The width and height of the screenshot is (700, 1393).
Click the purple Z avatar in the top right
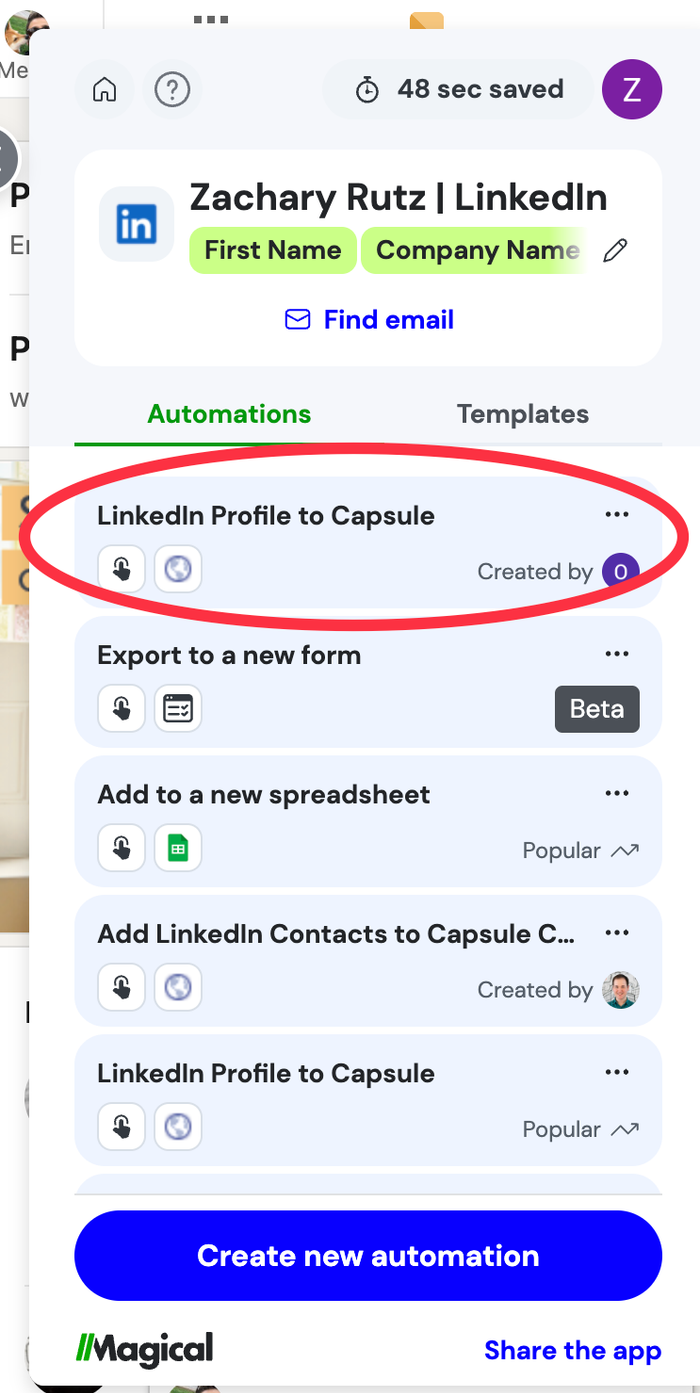pyautogui.click(x=632, y=89)
